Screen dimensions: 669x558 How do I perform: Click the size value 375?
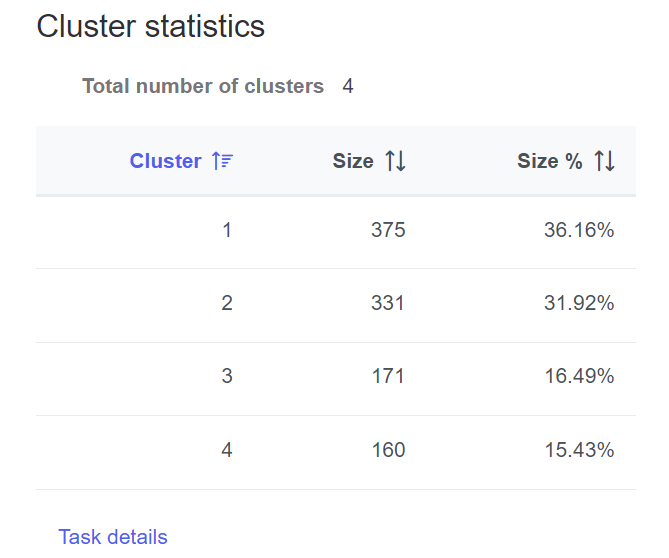(x=388, y=230)
